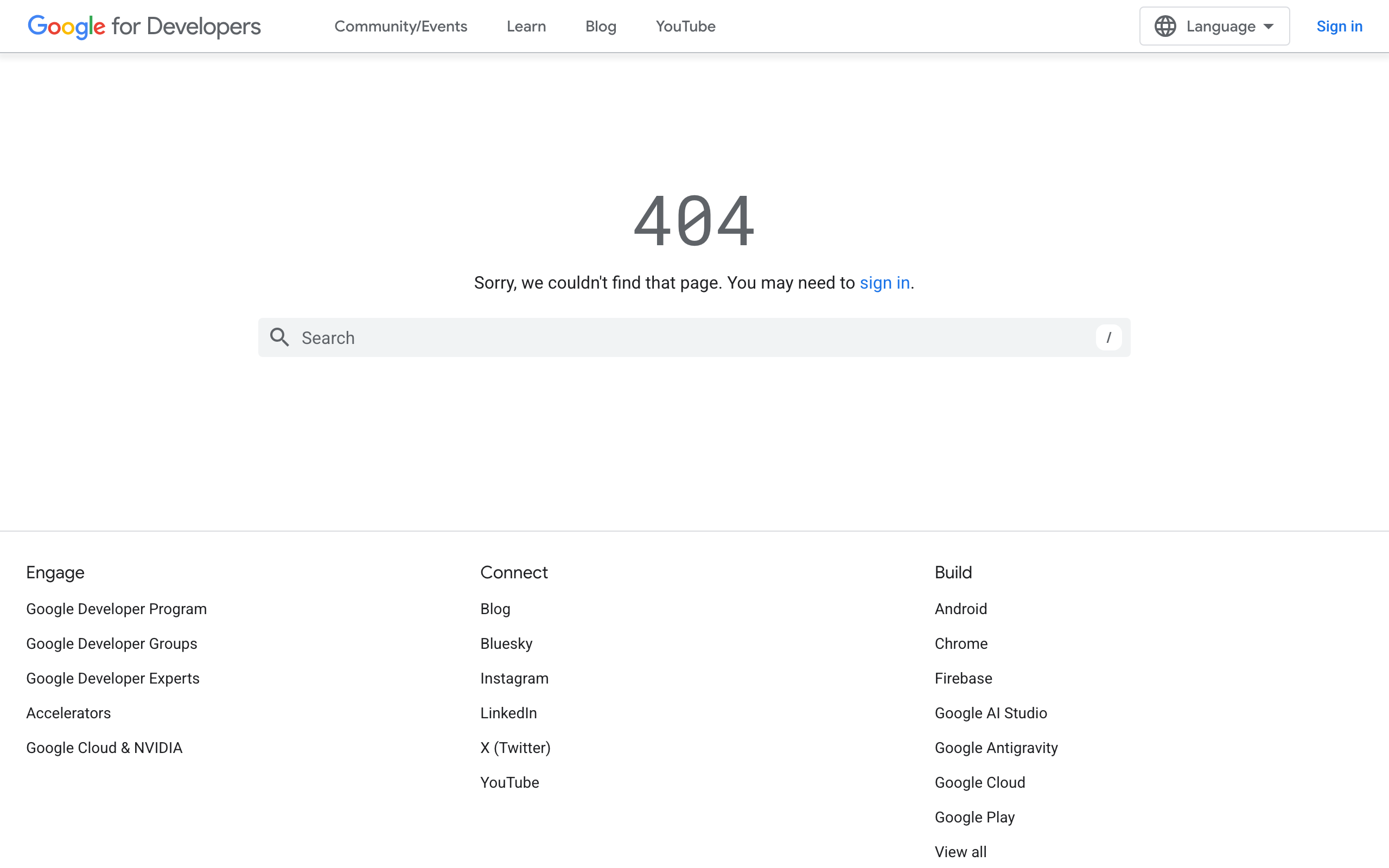
Task: Focus the Search input field
Action: coord(694,337)
